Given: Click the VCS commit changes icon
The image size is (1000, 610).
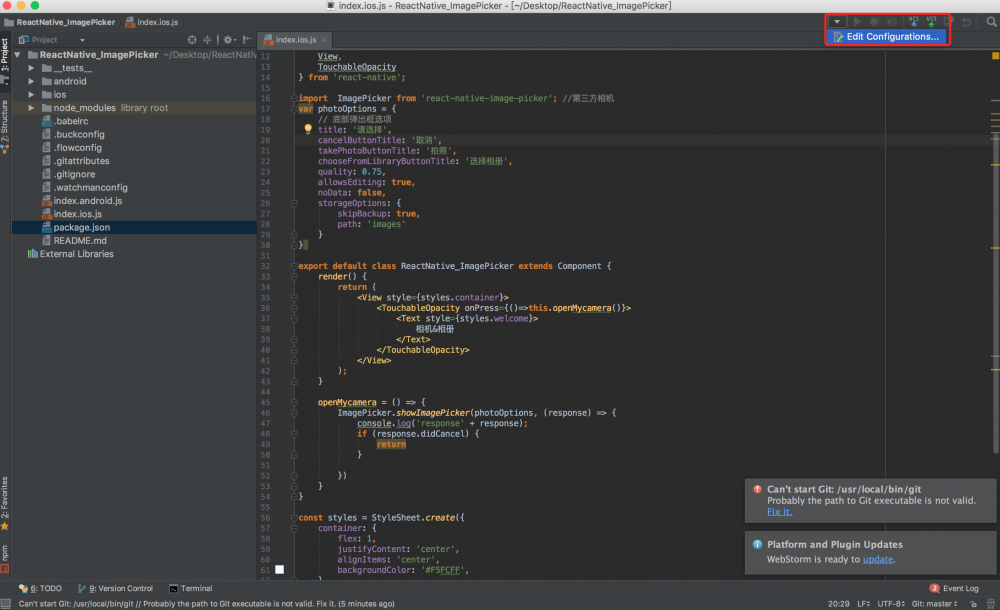Looking at the screenshot, I should 931,21.
